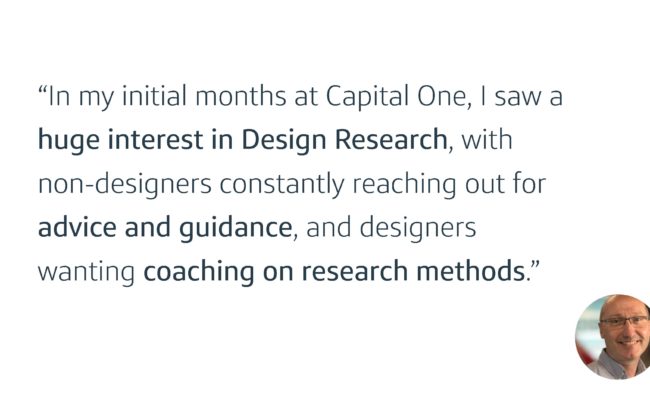Click the words "I saw a"

[x=521, y=97]
